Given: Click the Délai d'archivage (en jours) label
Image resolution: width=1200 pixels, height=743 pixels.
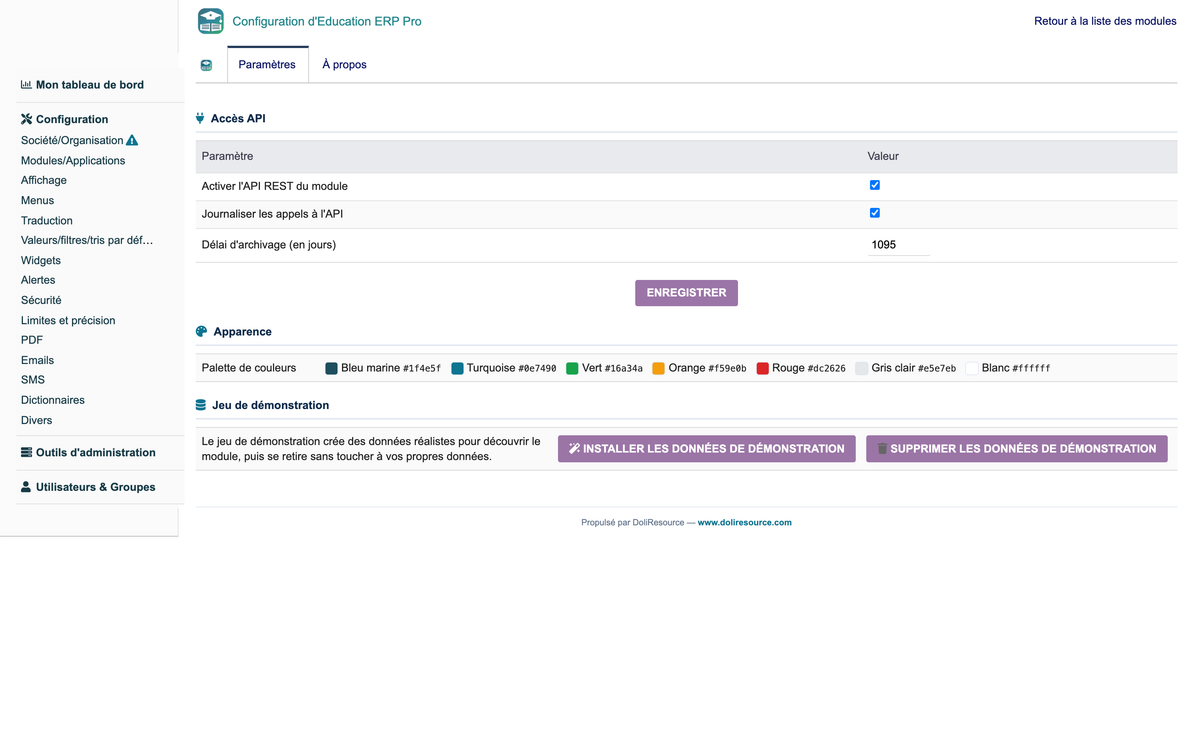Looking at the screenshot, I should pos(269,245).
